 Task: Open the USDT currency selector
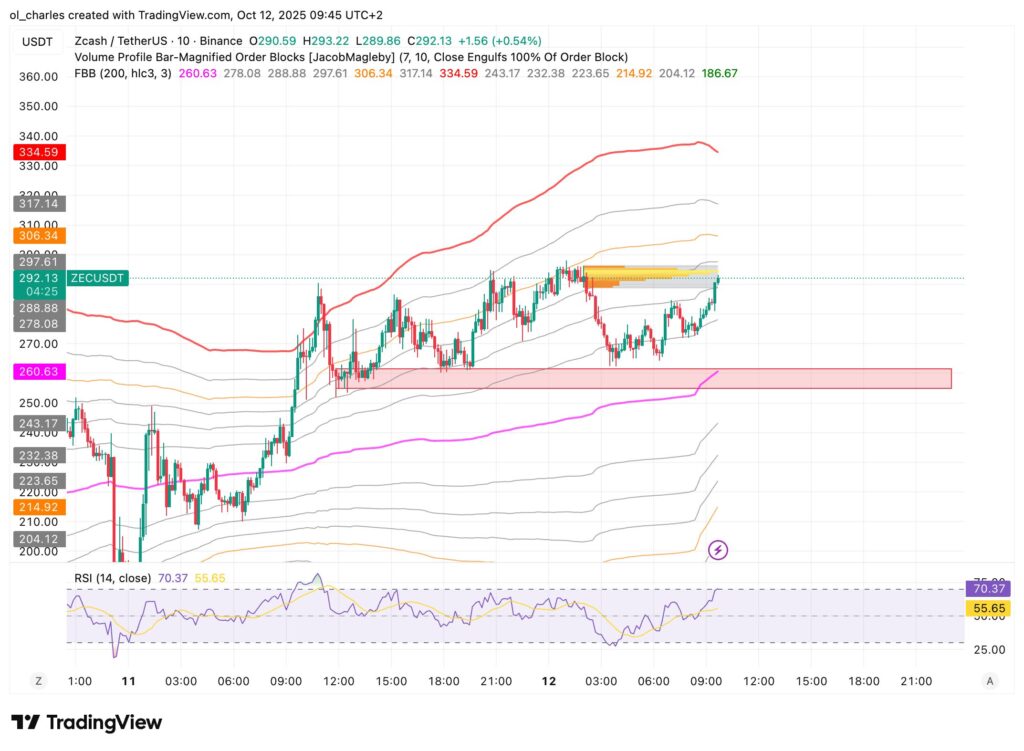pos(38,41)
